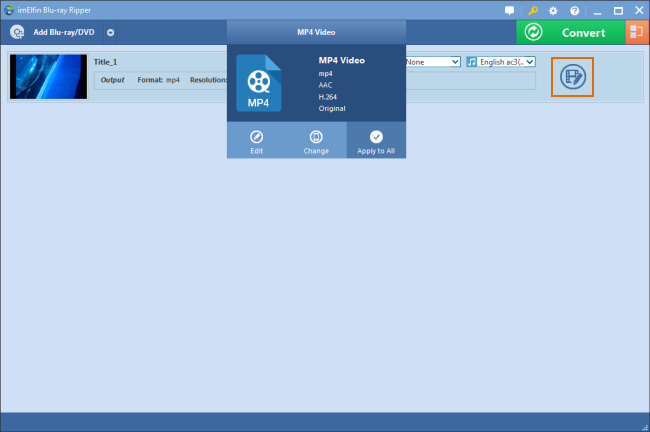Screen dimensions: 650x432
Task: Open the settings gear icon
Action: 553,11
